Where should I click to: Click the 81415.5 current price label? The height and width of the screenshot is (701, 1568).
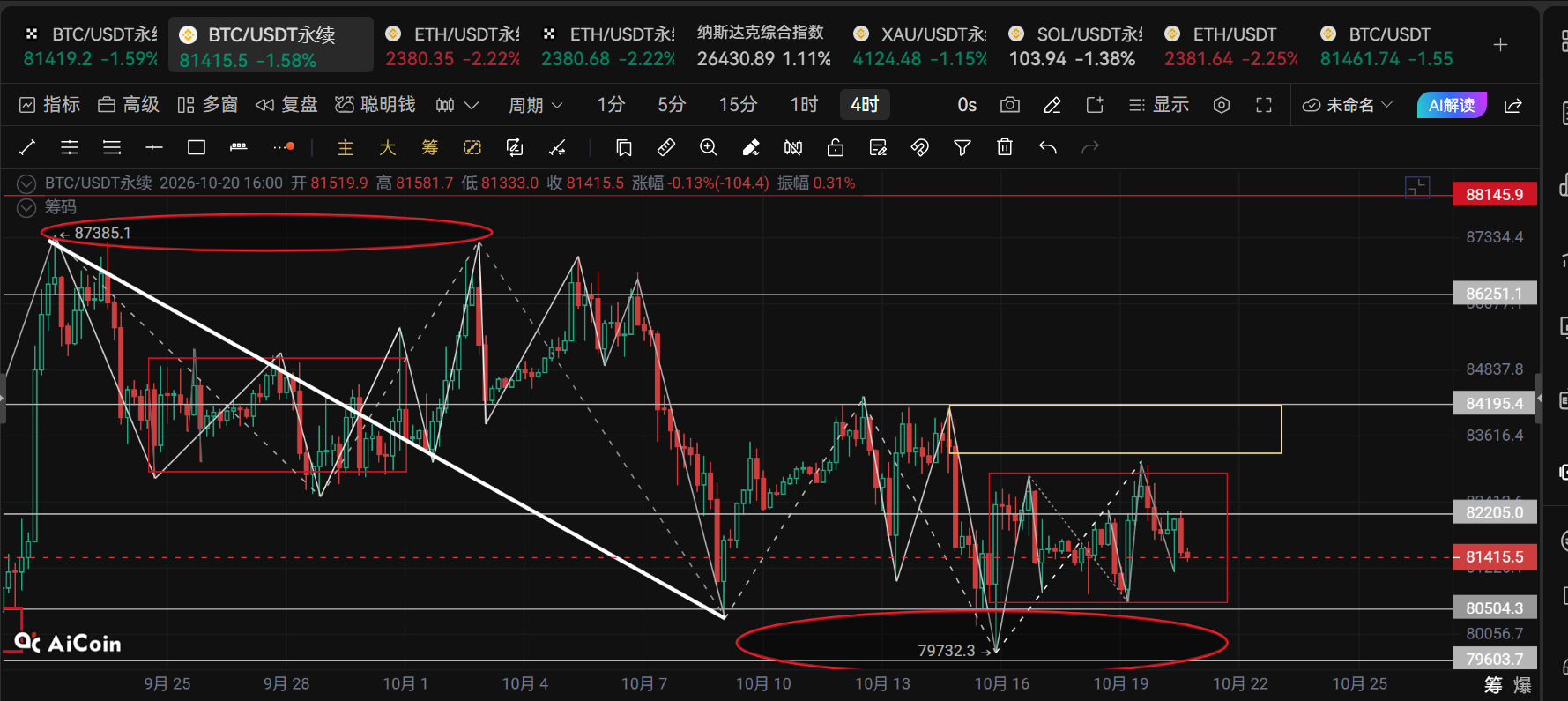pyautogui.click(x=1495, y=557)
